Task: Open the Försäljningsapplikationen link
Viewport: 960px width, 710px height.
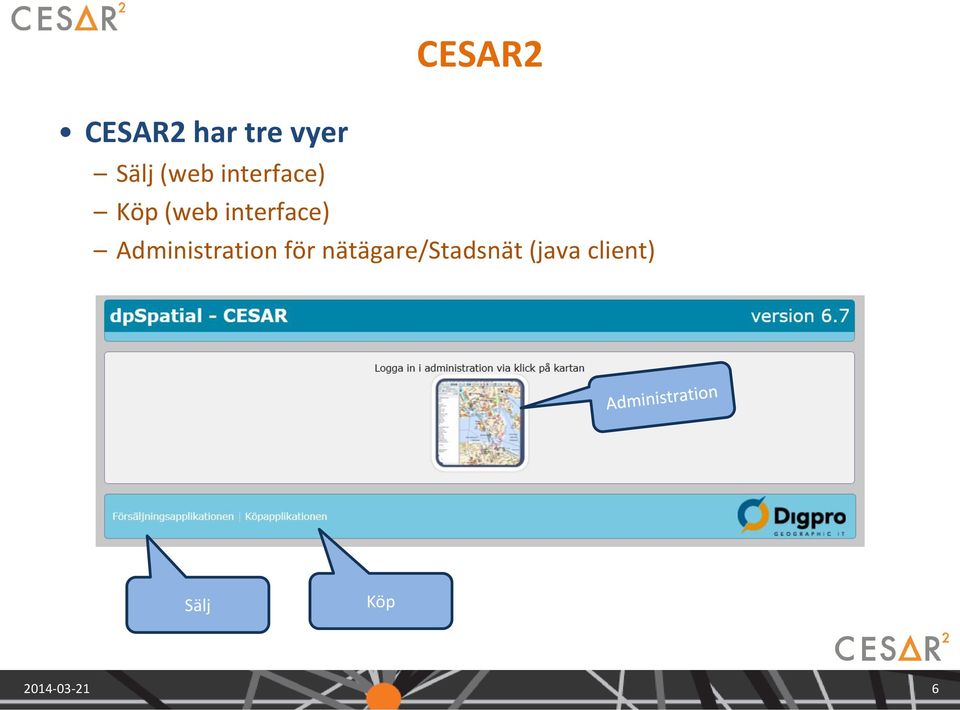Action: coord(173,517)
